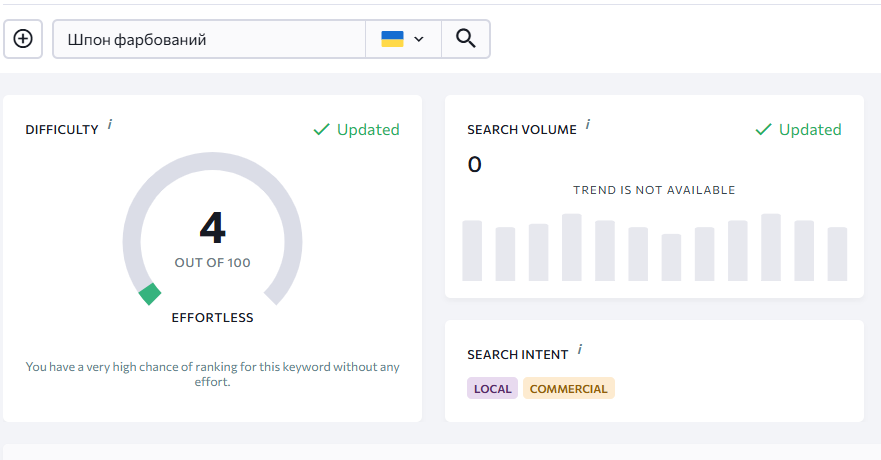The height and width of the screenshot is (460, 881).
Task: Expand the country selector chevron
Action: (419, 39)
